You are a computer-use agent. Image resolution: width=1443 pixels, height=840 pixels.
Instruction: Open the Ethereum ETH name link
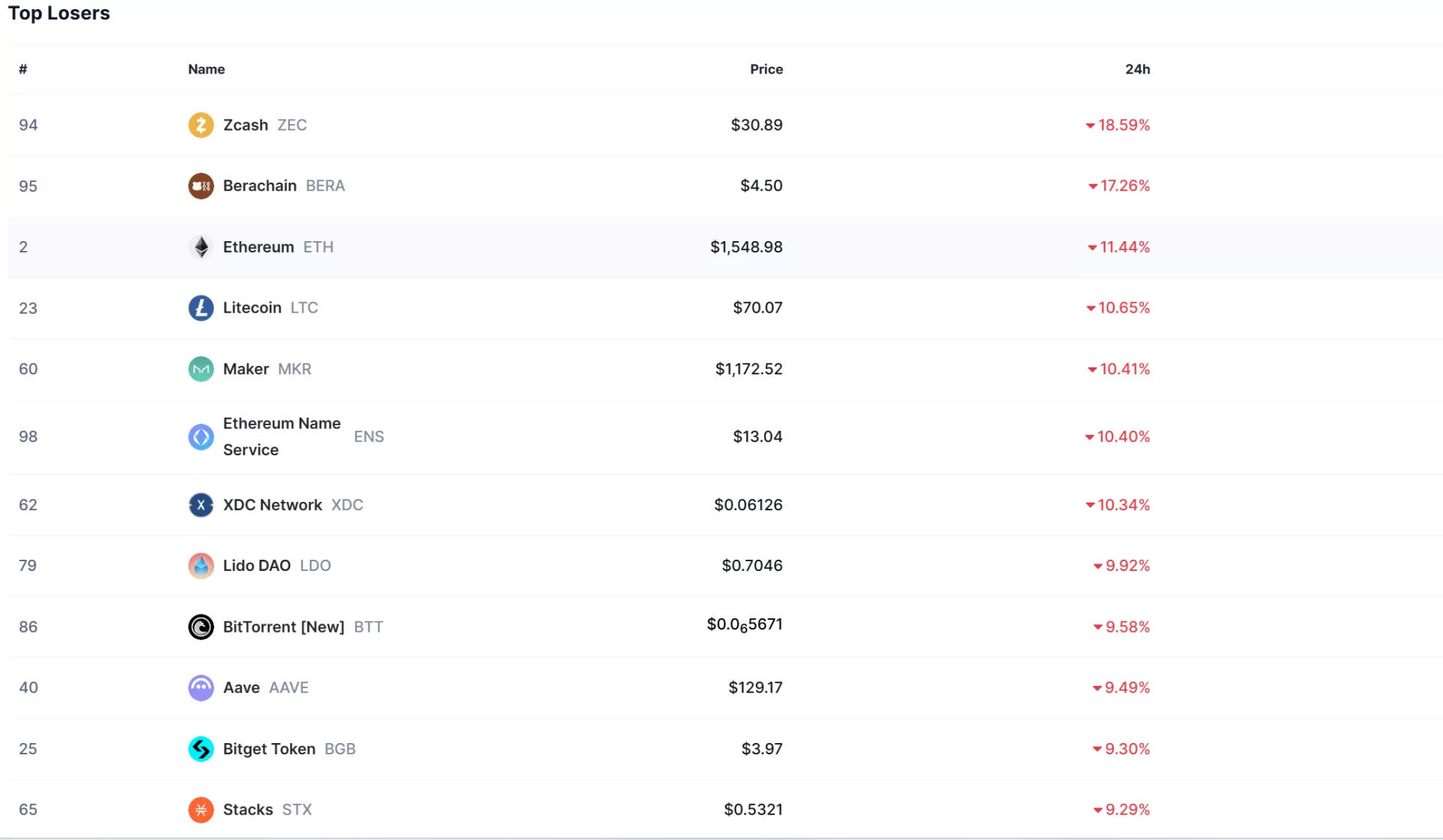point(259,247)
